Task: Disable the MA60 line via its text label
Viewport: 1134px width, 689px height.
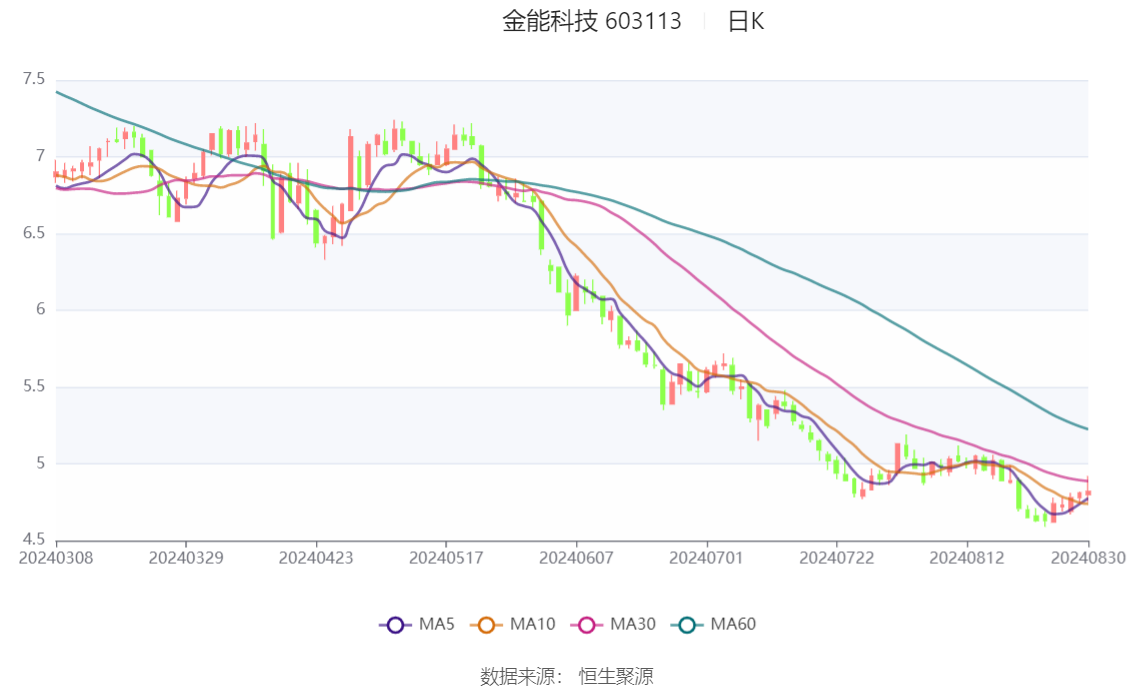Action: click(733, 625)
